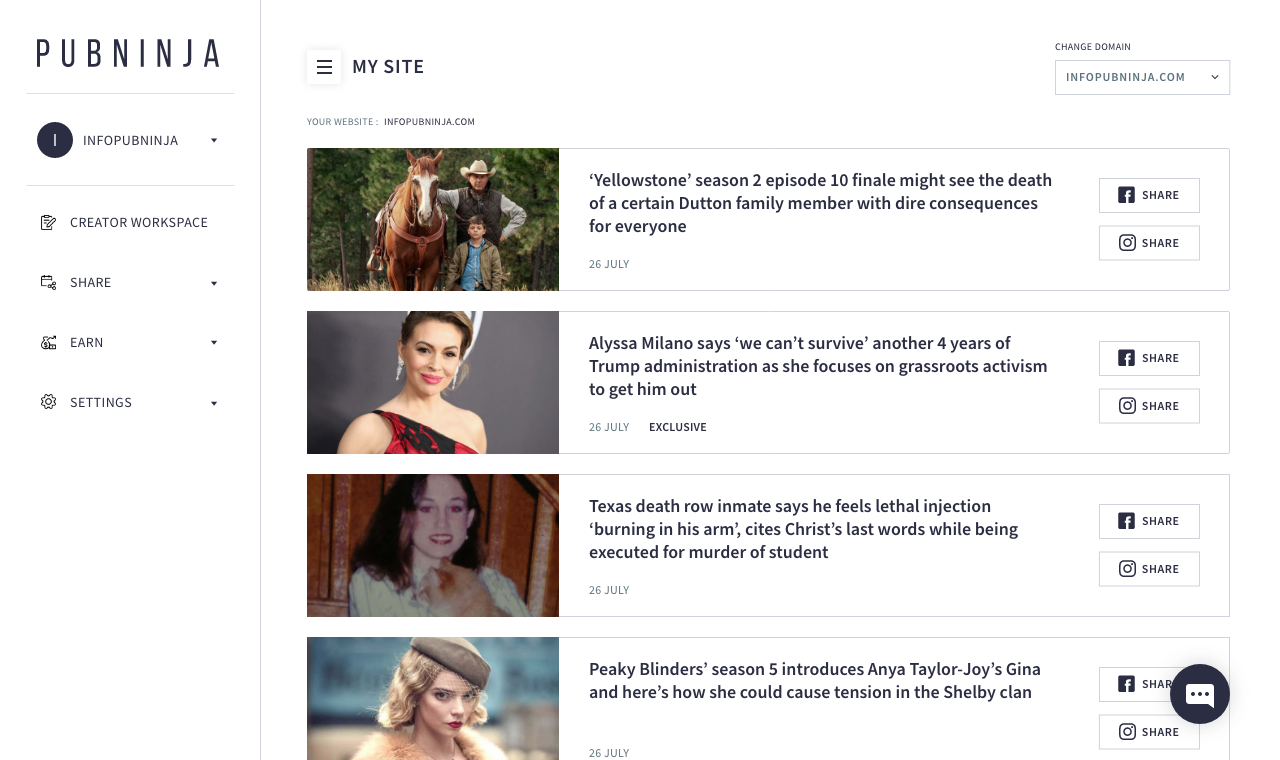Click the CHANGE DOMAIN label
Viewport: 1280px width, 760px height.
tap(1093, 47)
